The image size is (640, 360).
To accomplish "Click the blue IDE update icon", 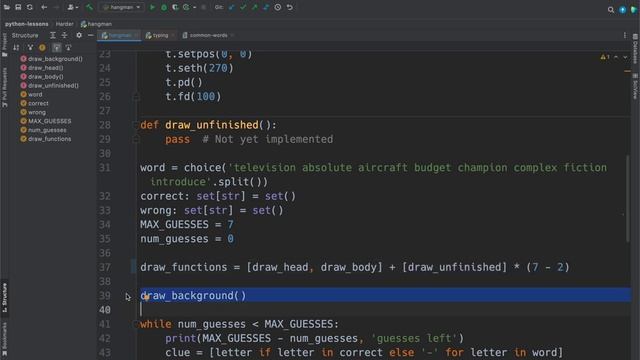I will click(623, 10).
